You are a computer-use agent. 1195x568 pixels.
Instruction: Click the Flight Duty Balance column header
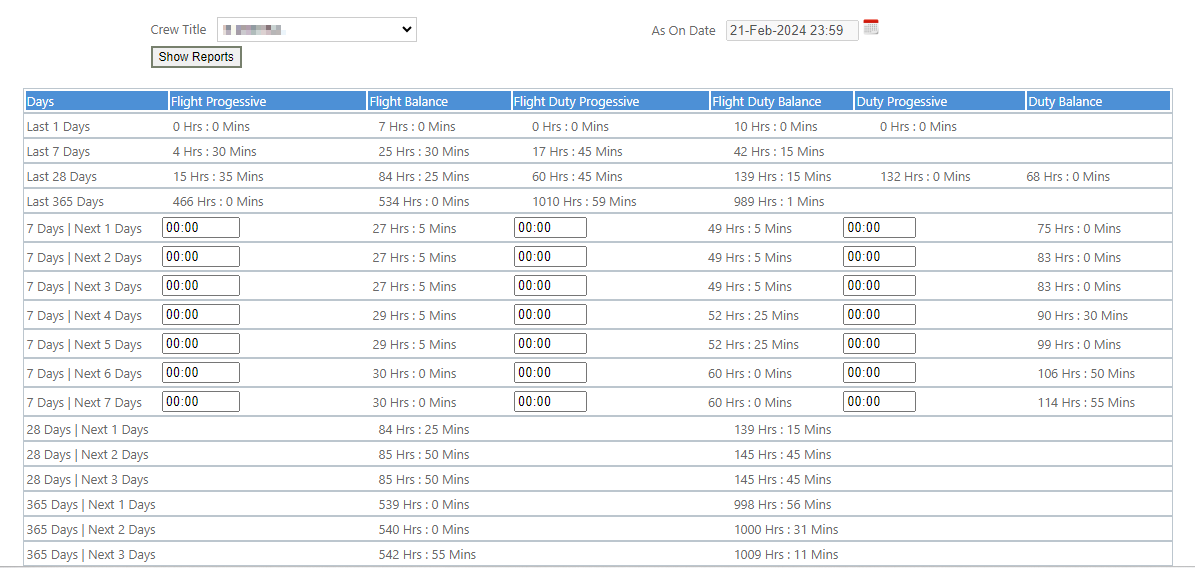[782, 101]
